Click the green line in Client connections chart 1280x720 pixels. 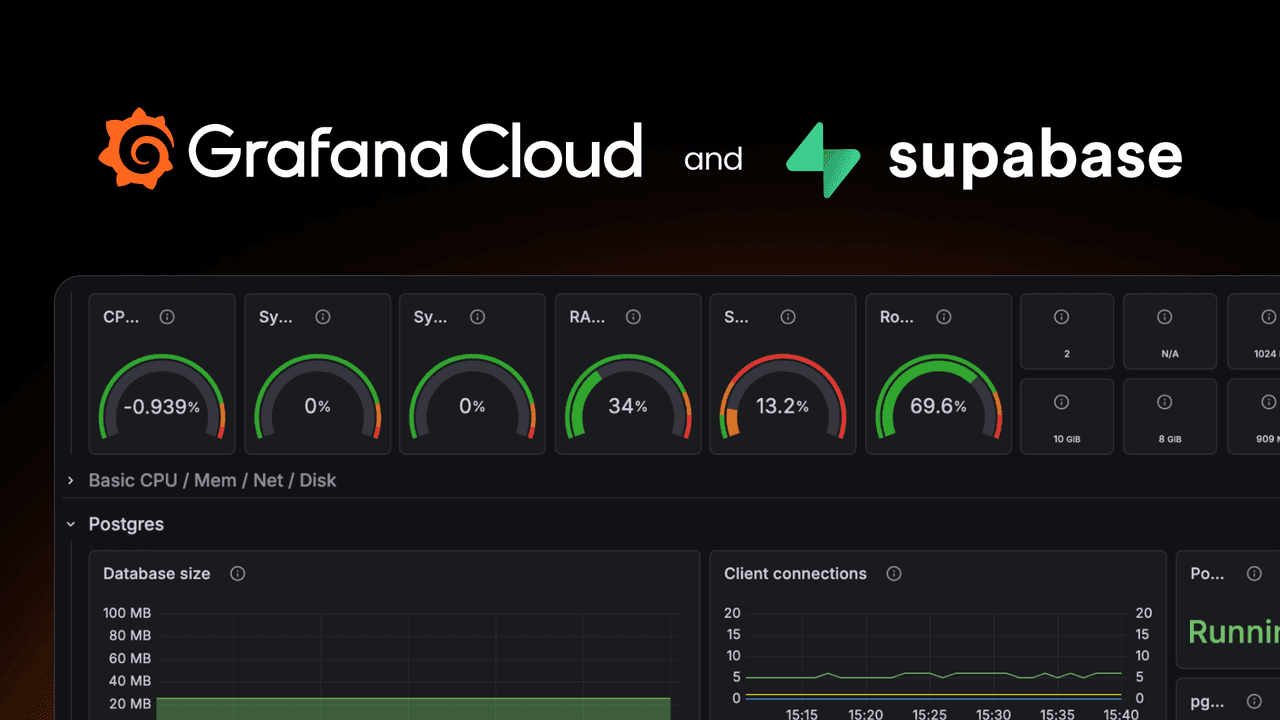click(x=934, y=675)
